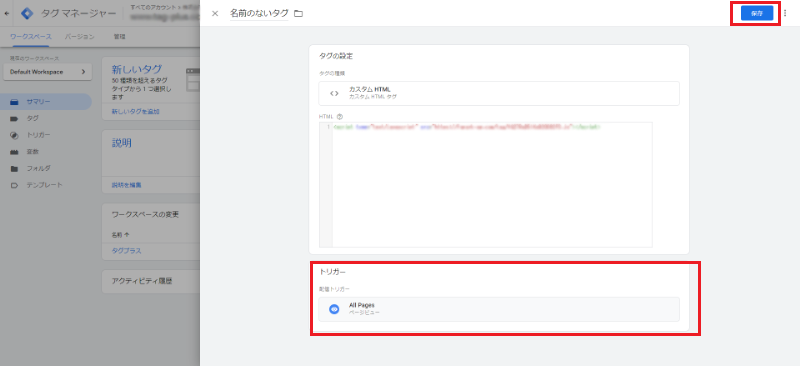The height and width of the screenshot is (366, 800).
Task: Select the カスタム HTML tag type row
Action: tap(499, 93)
